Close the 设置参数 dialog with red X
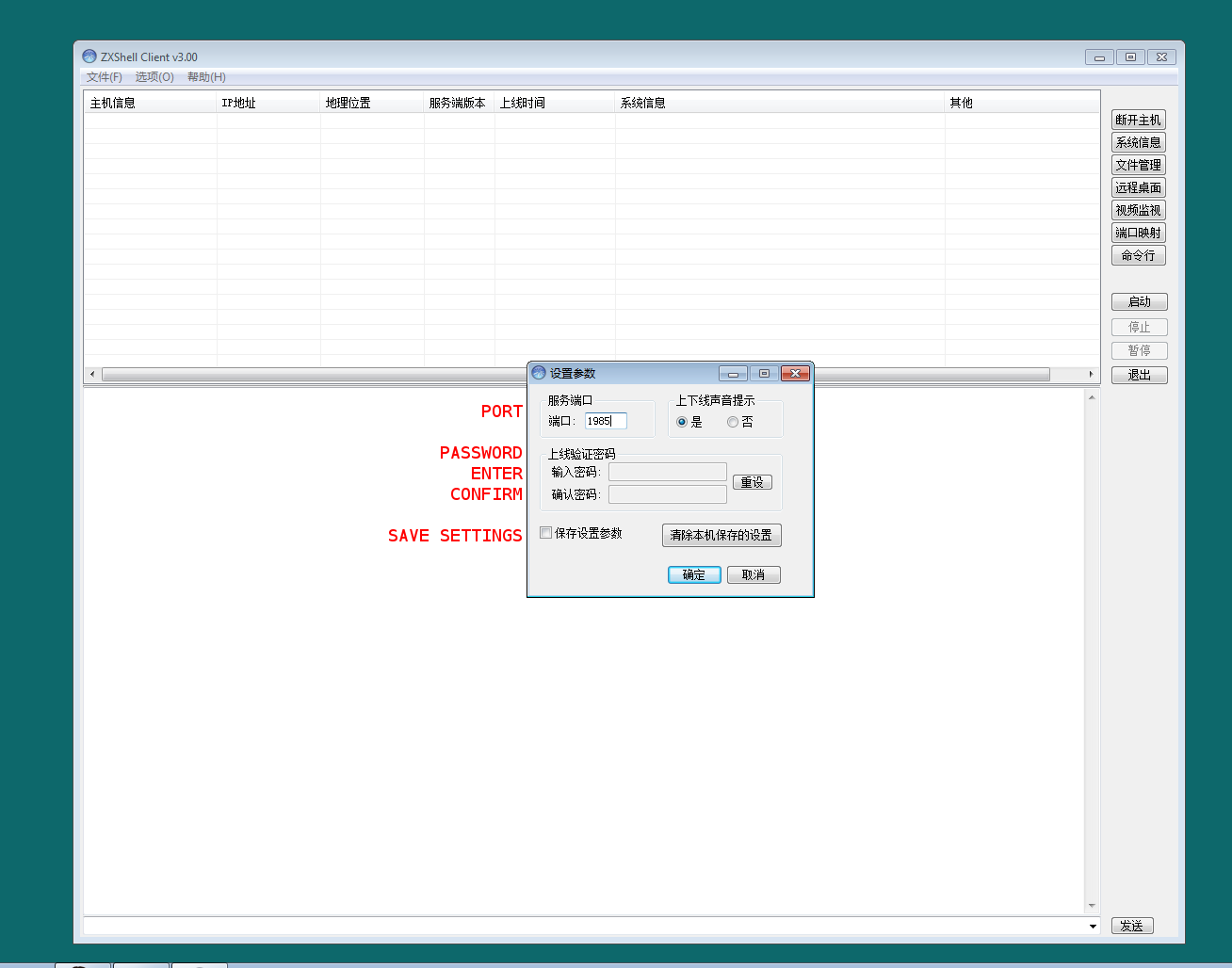The height and width of the screenshot is (968, 1232). (795, 373)
